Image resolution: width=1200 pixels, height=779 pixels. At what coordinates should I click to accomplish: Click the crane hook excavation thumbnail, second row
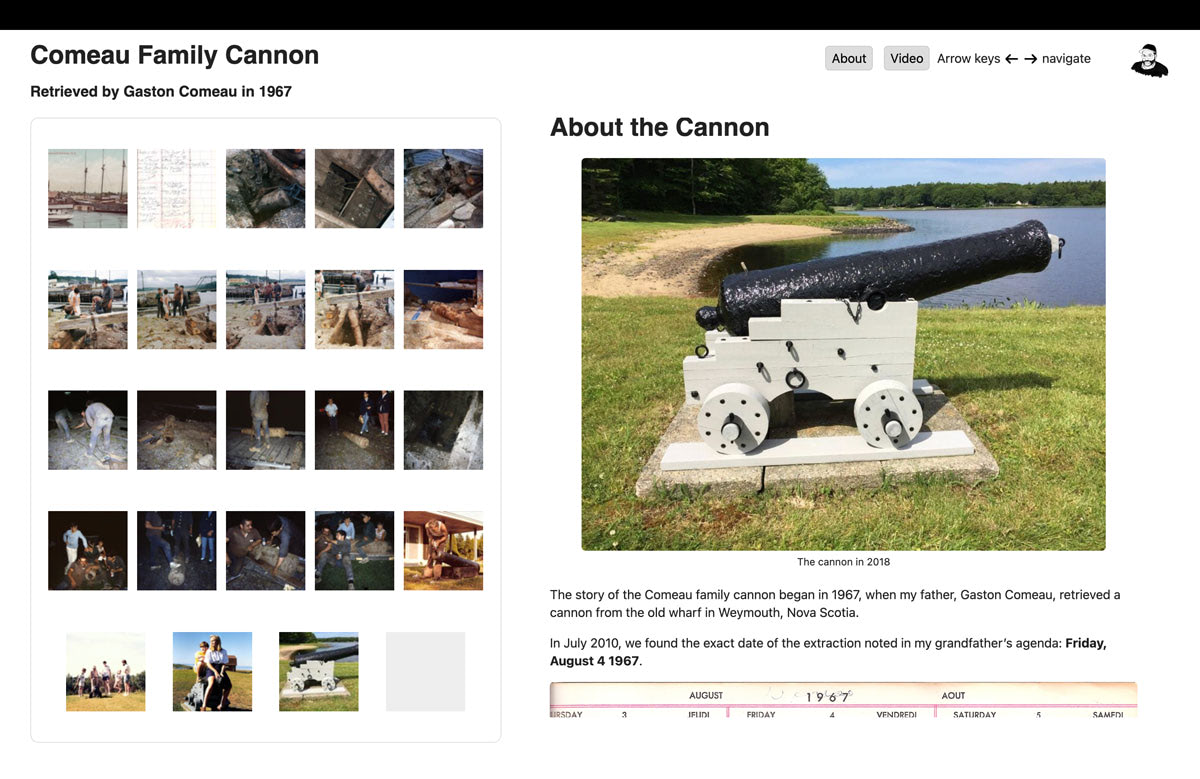point(354,310)
